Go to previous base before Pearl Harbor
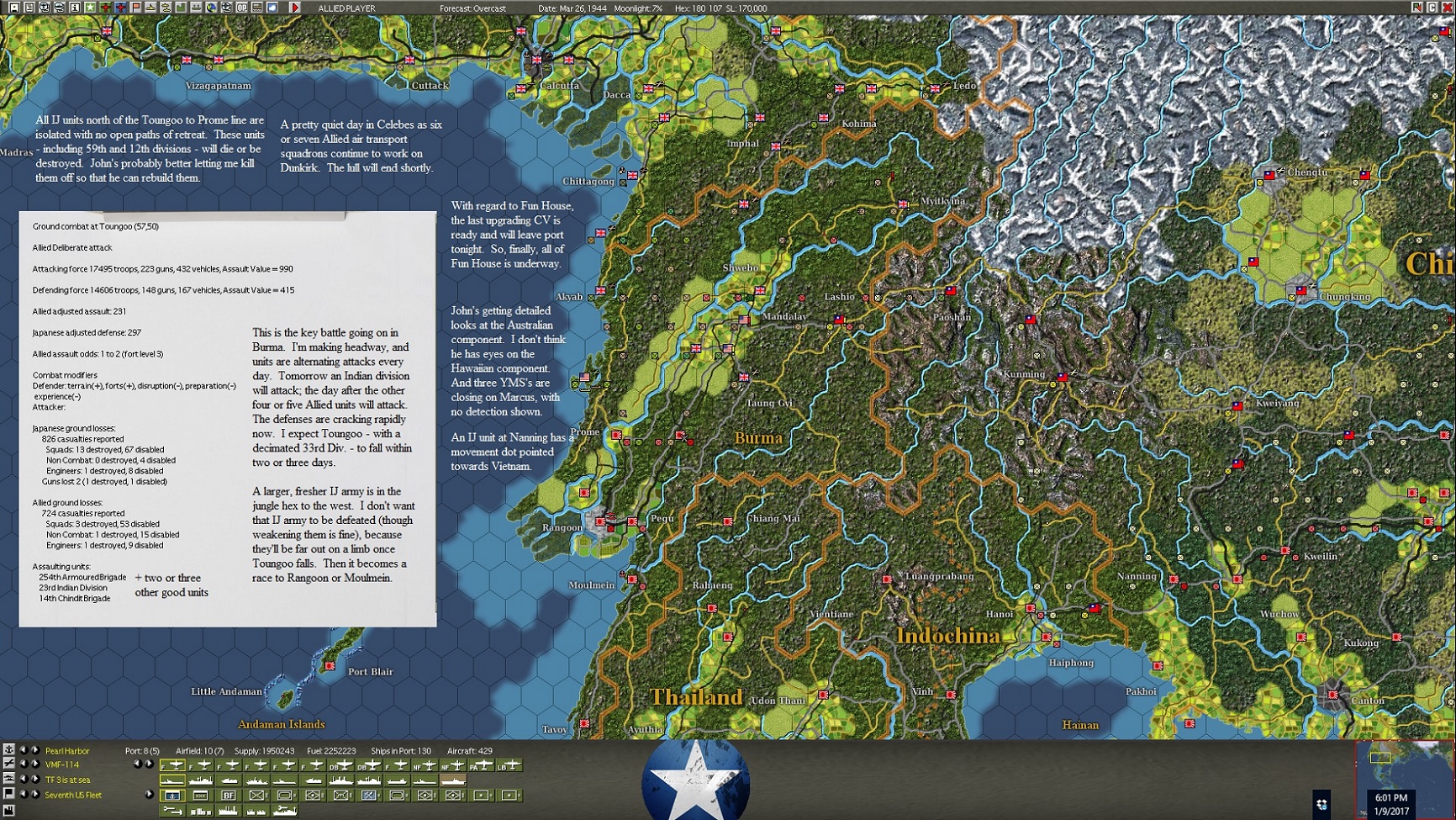Viewport: 1456px width, 820px height. point(24,750)
